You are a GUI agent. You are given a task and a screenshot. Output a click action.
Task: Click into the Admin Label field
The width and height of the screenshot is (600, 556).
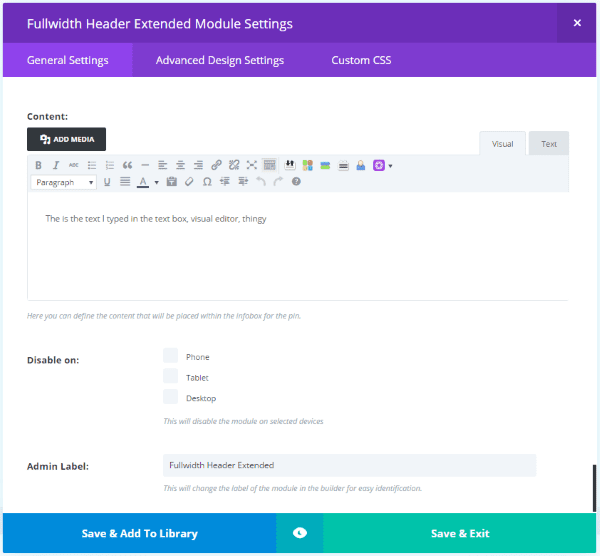[349, 465]
